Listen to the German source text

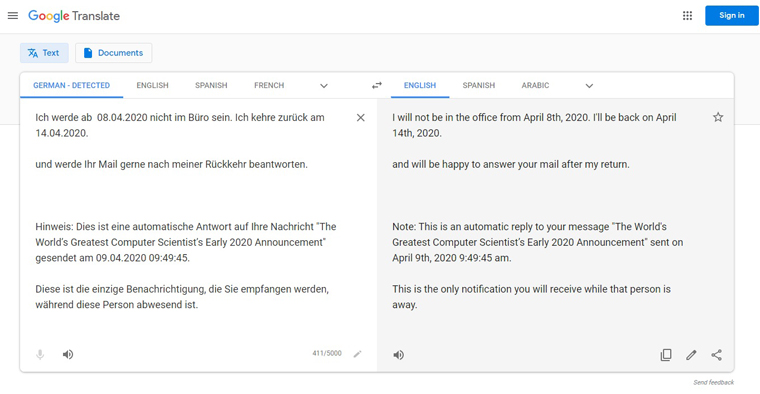coord(68,355)
